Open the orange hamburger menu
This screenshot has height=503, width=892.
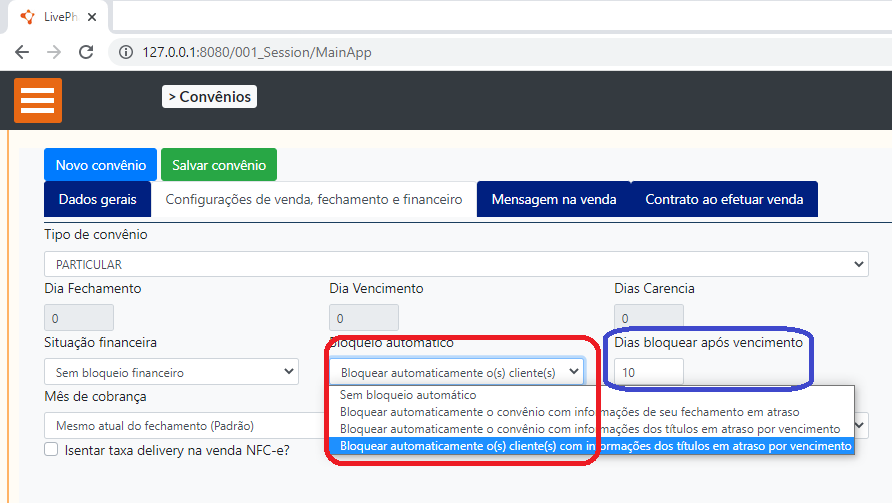pos(38,101)
